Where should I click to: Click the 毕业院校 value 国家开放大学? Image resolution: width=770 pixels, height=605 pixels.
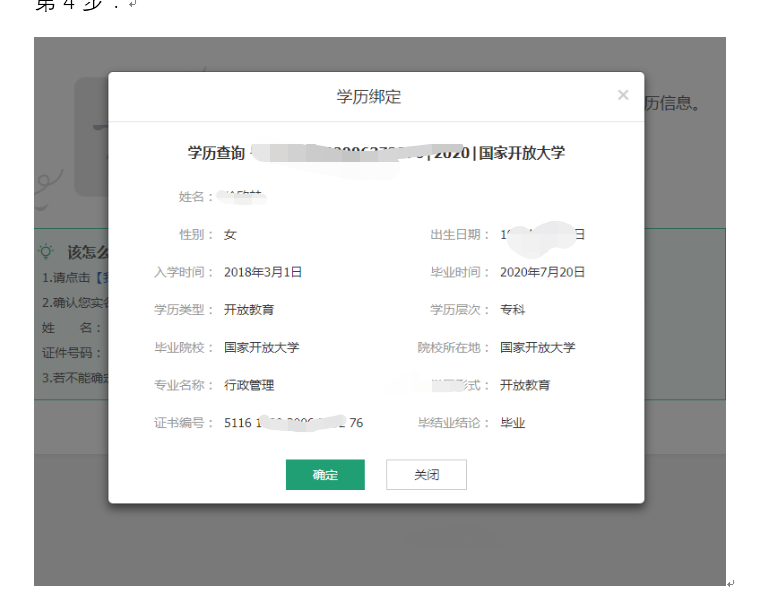262,348
